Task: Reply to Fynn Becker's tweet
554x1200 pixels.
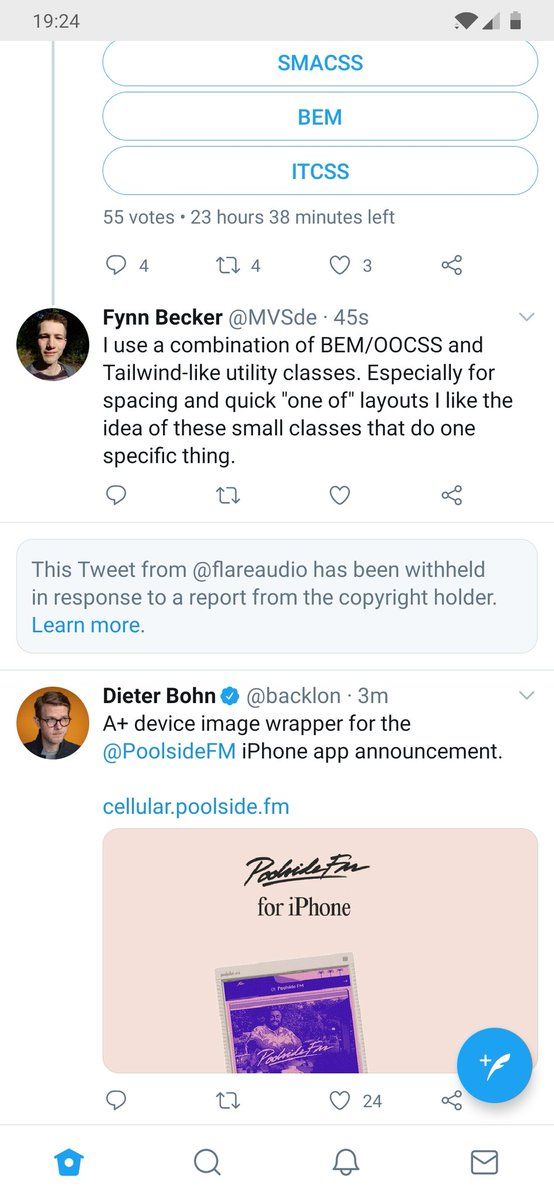Action: click(116, 495)
